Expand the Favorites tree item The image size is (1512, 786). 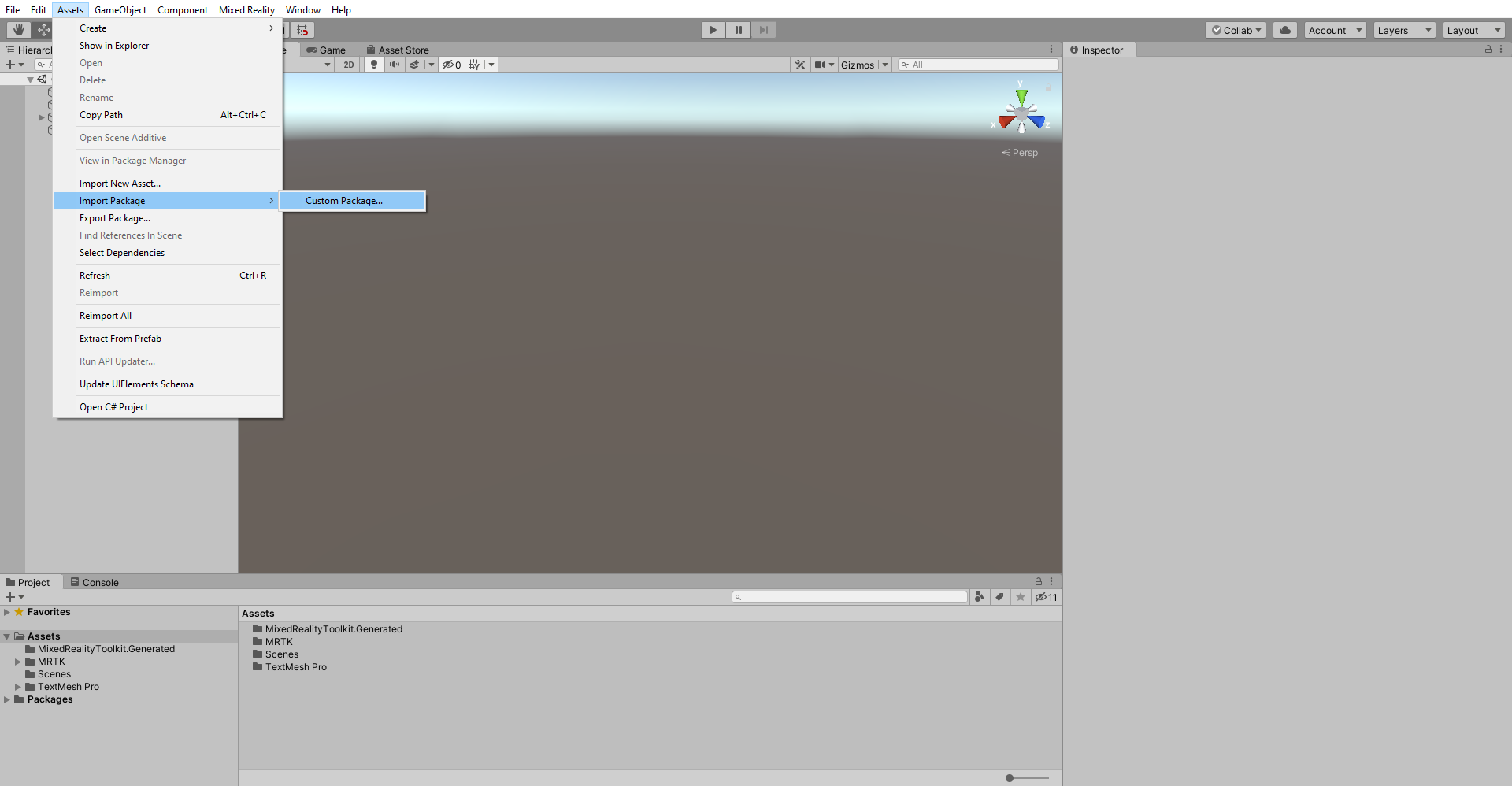pyautogui.click(x=7, y=612)
